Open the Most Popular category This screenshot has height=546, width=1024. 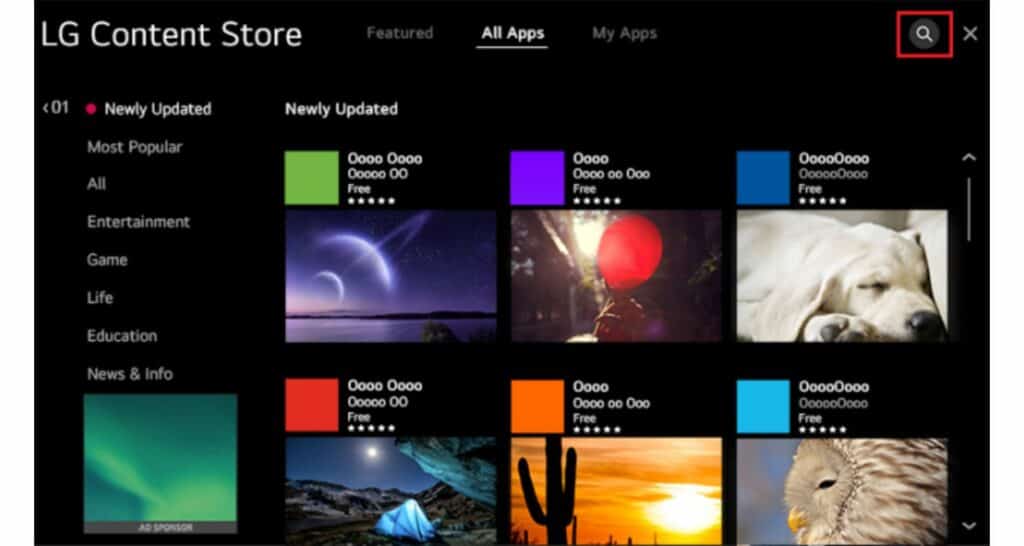[134, 147]
